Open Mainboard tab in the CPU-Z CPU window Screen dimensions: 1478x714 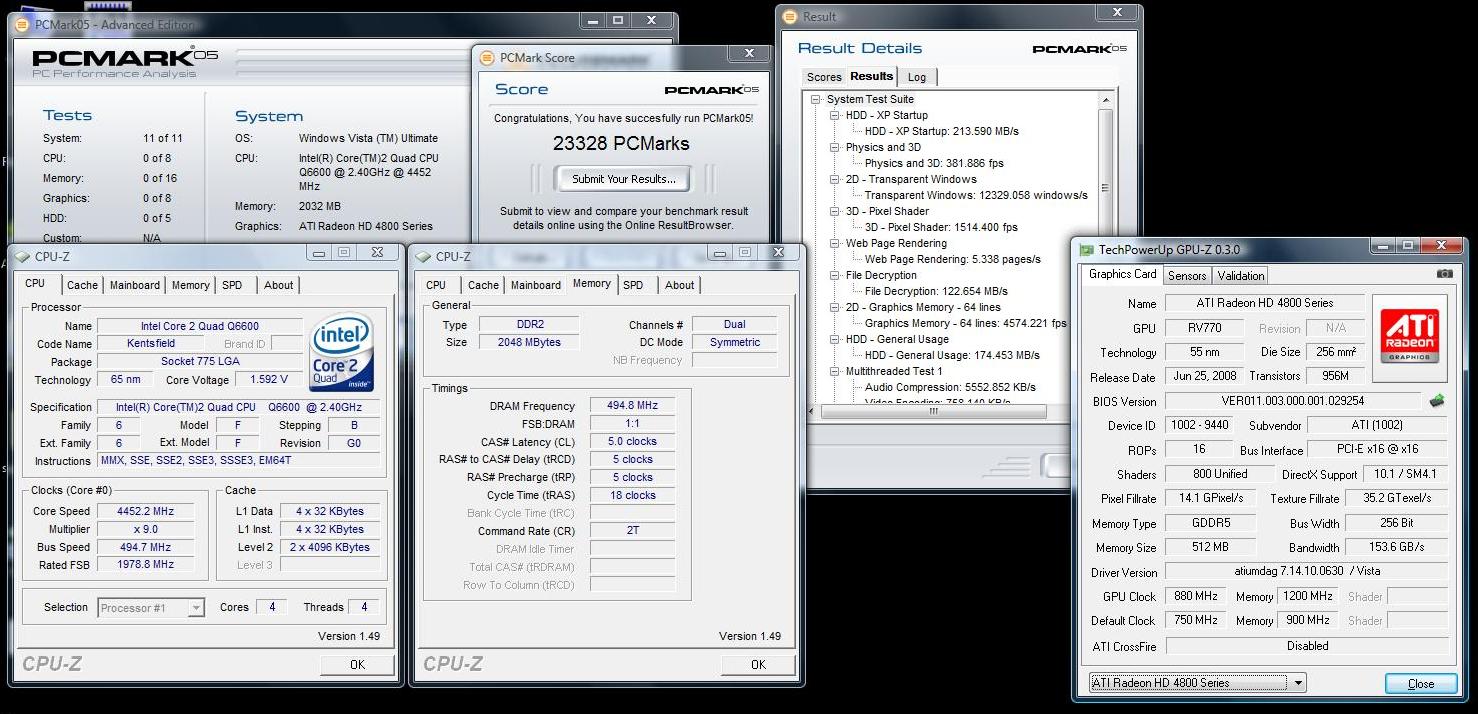tap(135, 285)
